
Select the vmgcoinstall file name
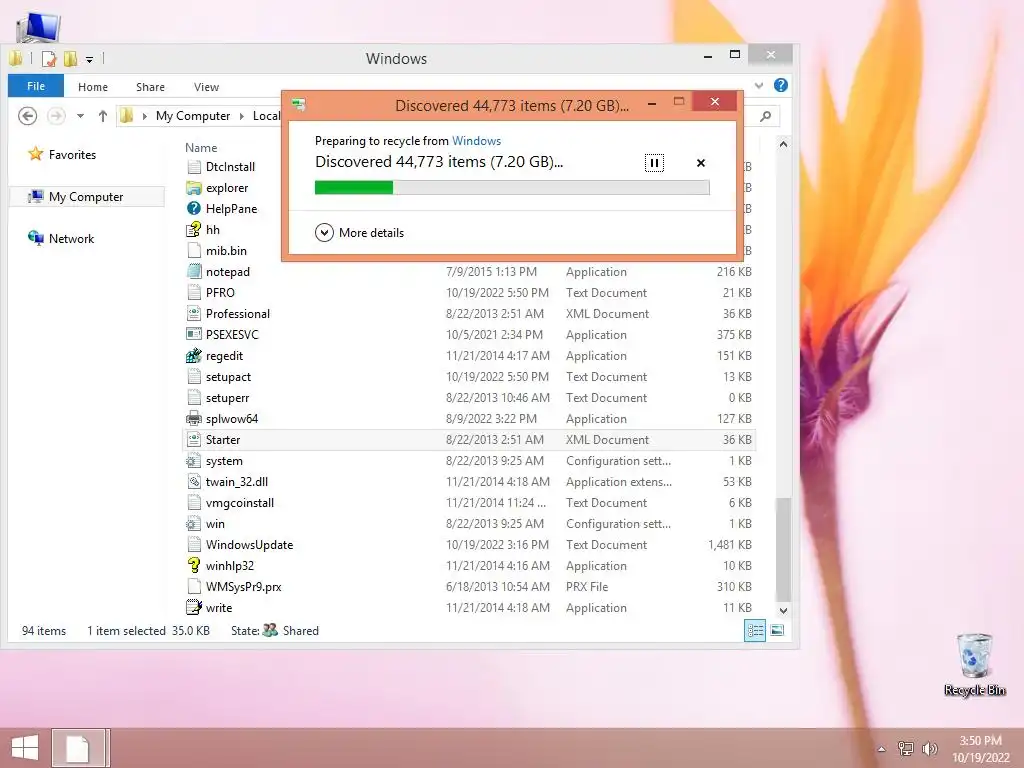coord(240,503)
